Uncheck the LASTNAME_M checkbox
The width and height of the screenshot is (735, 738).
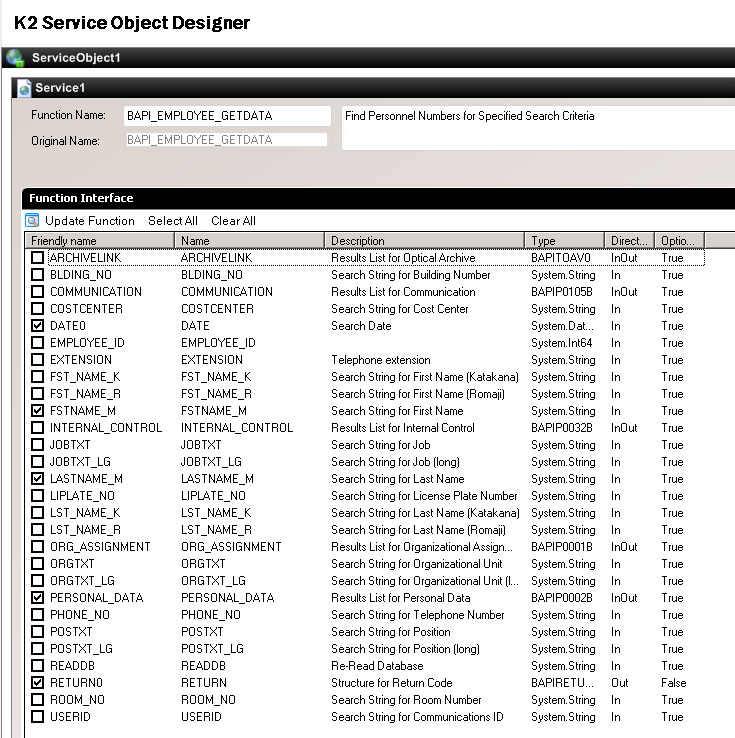tap(38, 479)
